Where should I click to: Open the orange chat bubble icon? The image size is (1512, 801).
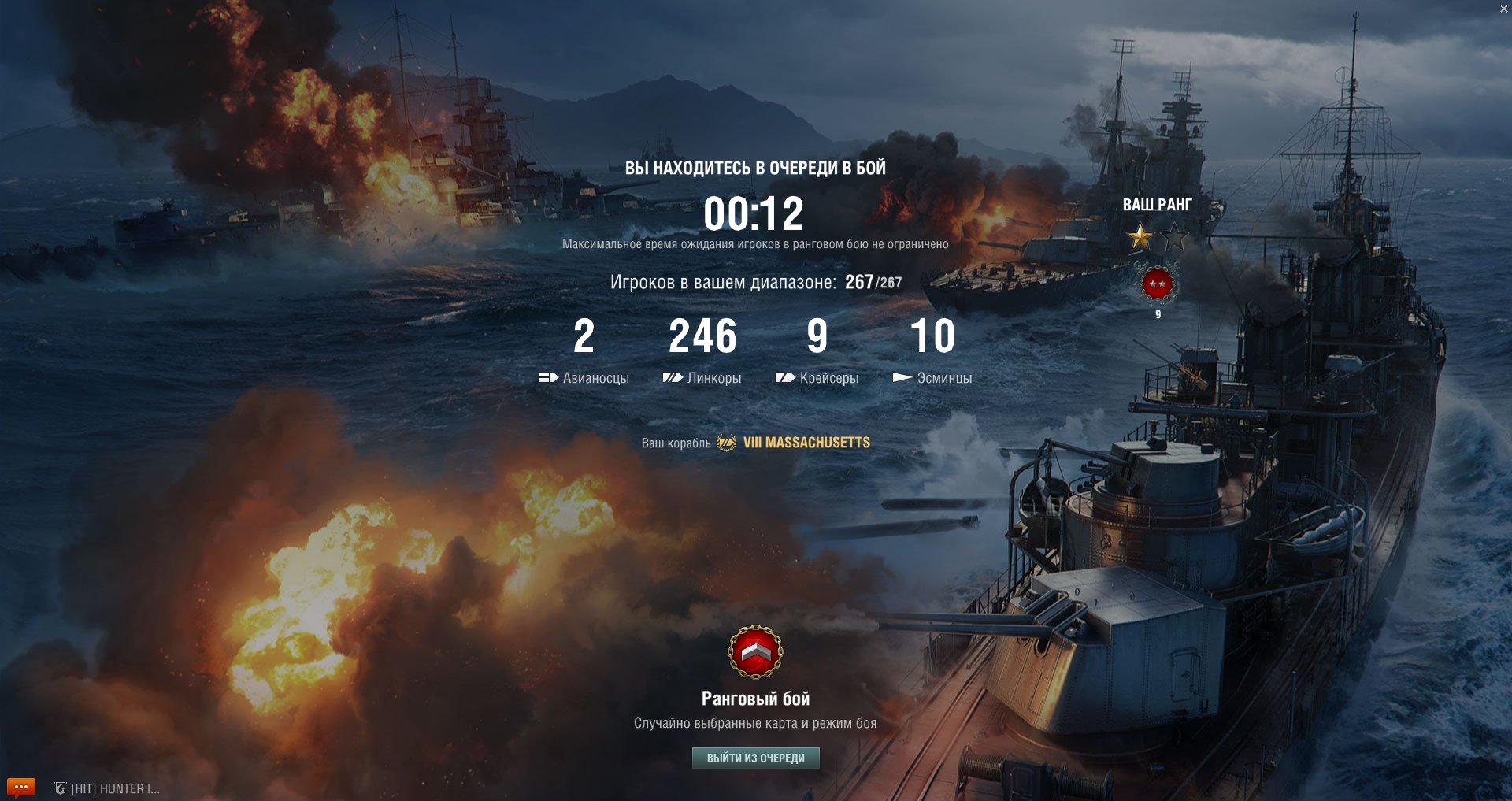21,787
